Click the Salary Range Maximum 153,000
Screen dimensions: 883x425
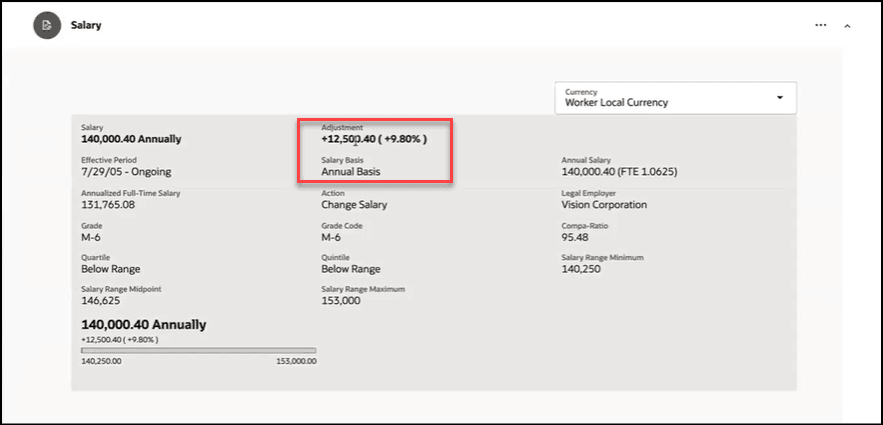(x=341, y=301)
